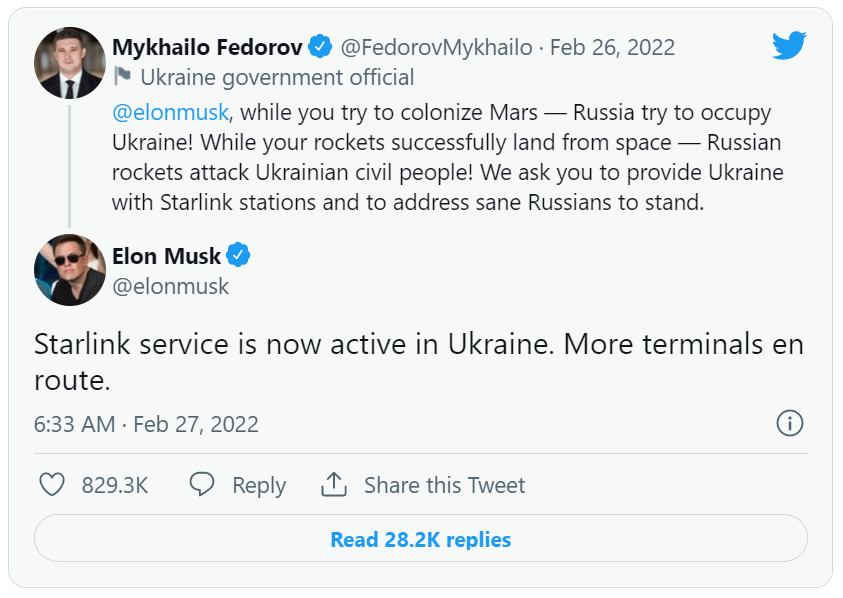Open Read 28.2K replies
This screenshot has height=598, width=843.
click(x=420, y=540)
